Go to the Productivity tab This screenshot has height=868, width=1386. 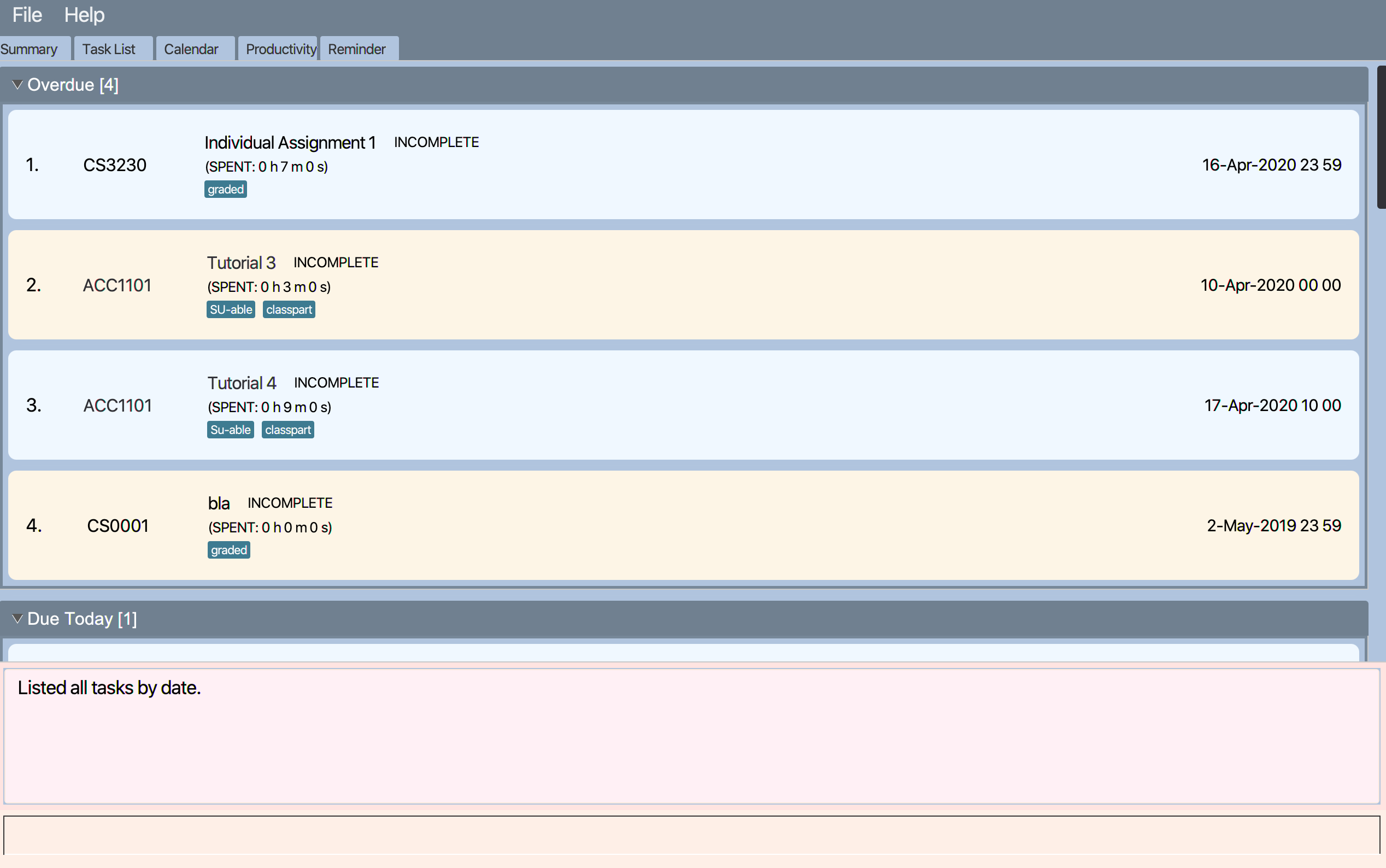click(x=280, y=49)
